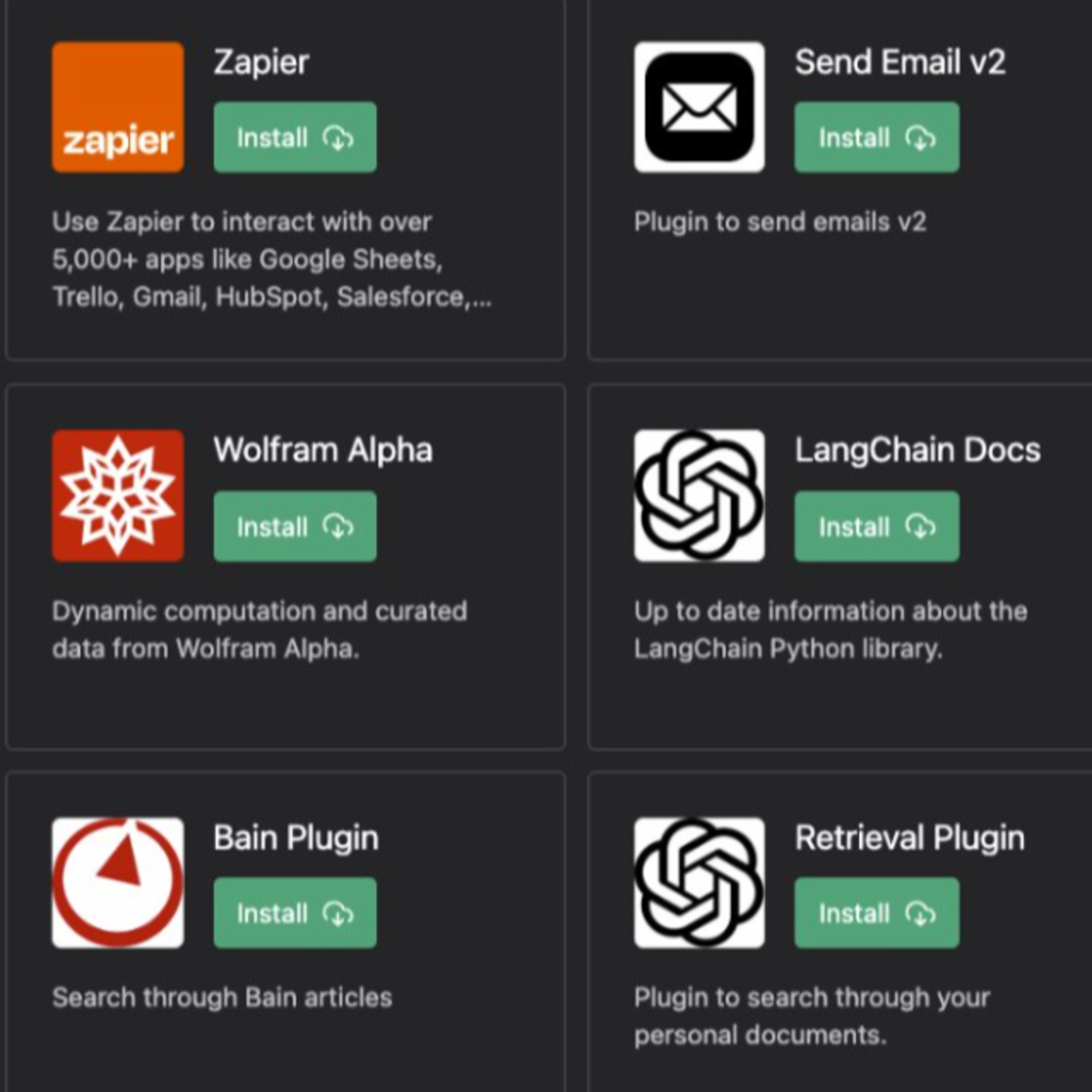Click the Send Email envelope icon
Image resolution: width=1092 pixels, height=1092 pixels.
[699, 107]
